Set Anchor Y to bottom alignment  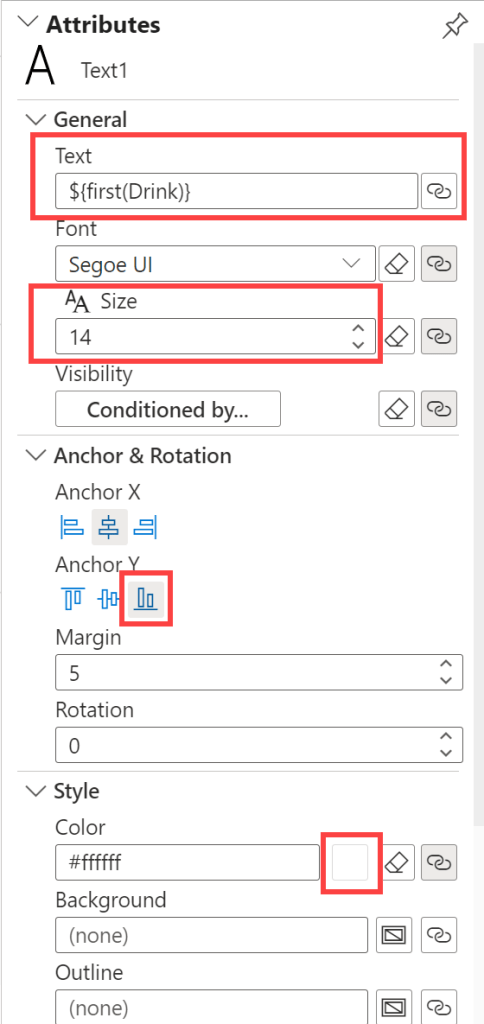(146, 598)
